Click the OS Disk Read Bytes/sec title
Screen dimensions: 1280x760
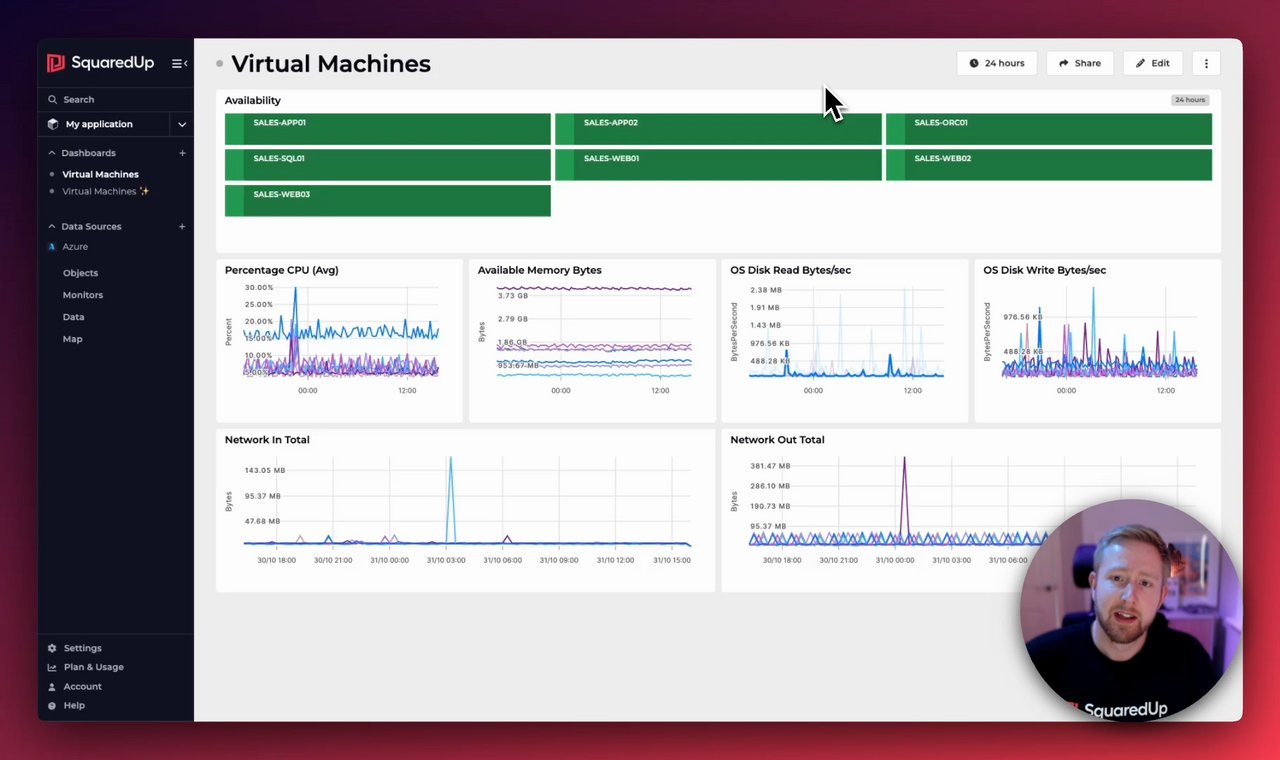791,270
